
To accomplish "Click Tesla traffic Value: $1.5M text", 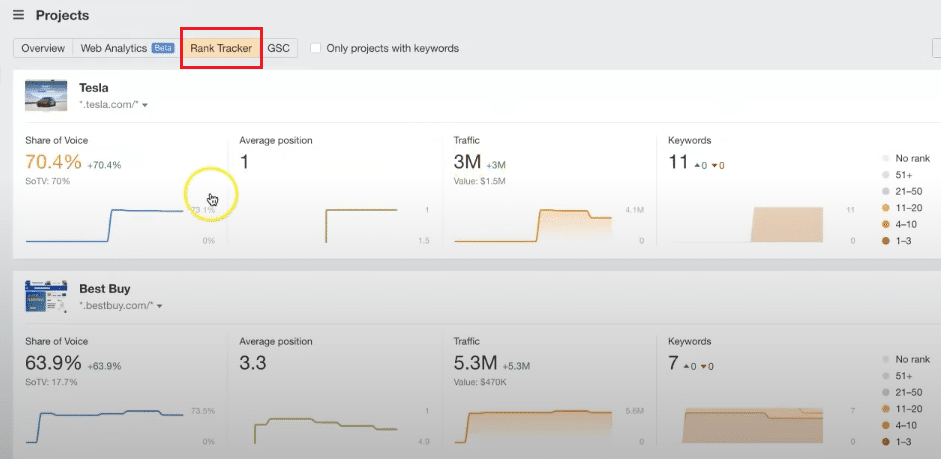I will pyautogui.click(x=480, y=181).
